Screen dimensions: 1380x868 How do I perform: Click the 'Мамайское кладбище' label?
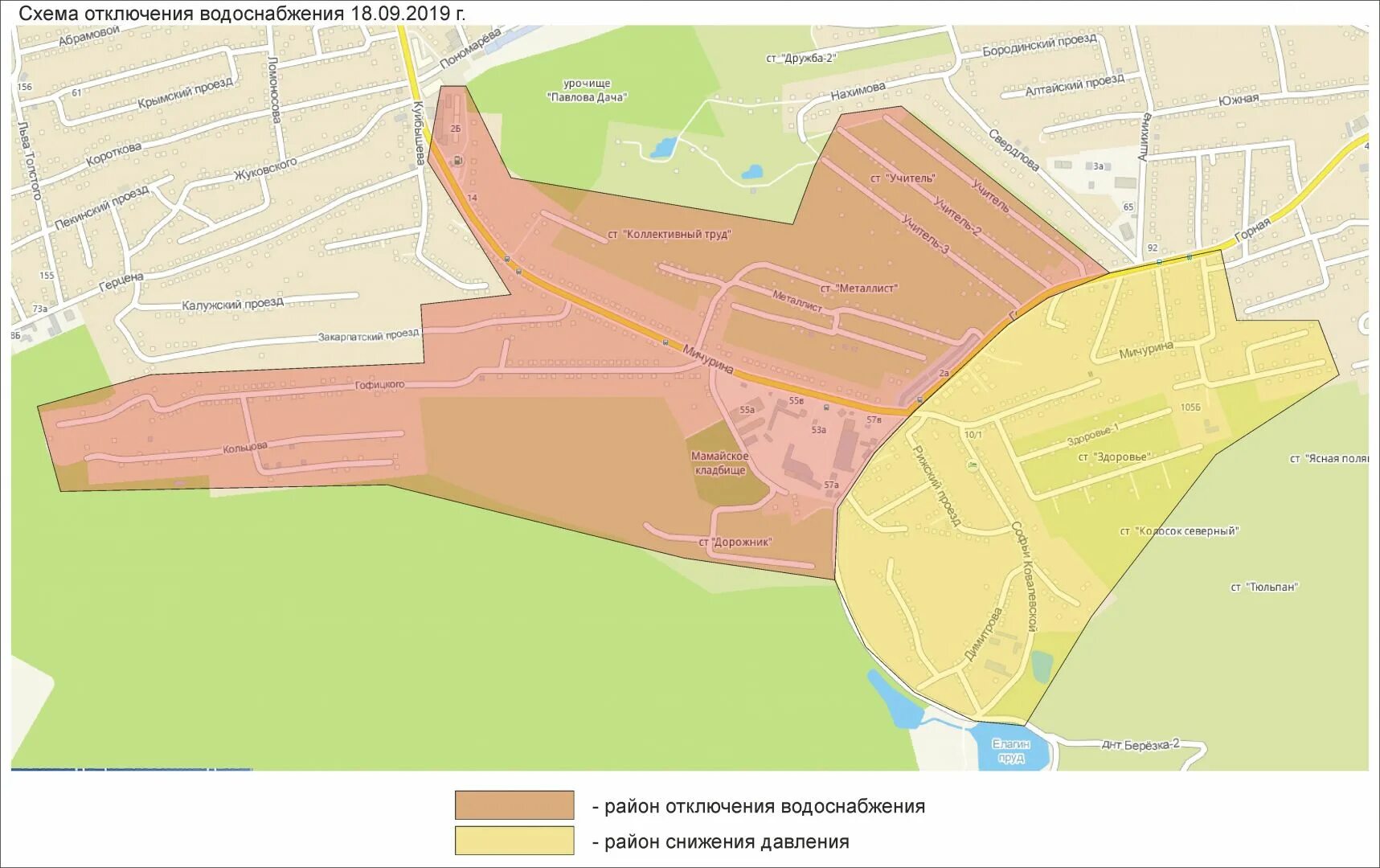(x=720, y=463)
